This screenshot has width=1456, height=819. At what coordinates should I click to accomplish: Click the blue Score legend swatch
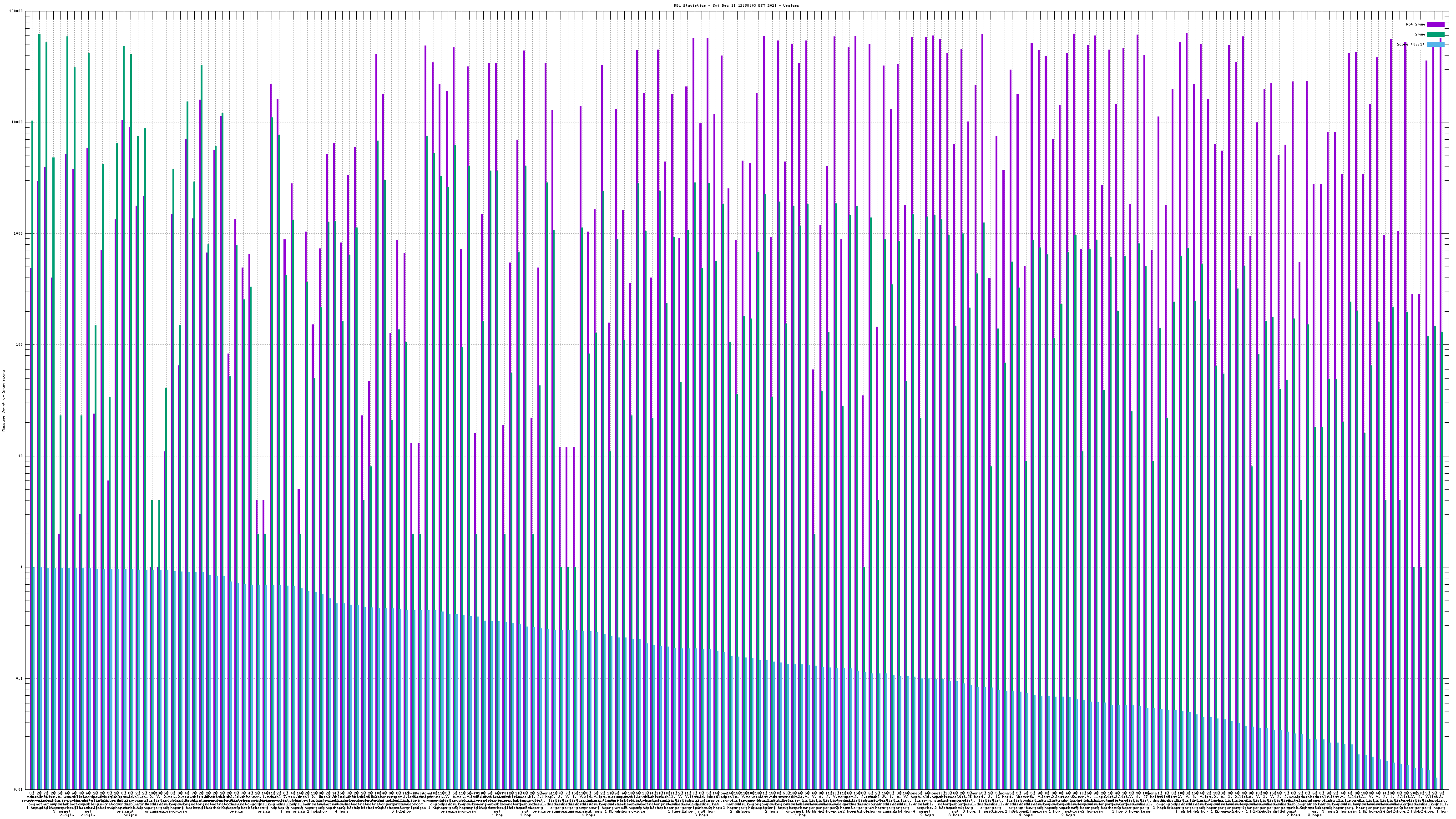pos(1436,44)
